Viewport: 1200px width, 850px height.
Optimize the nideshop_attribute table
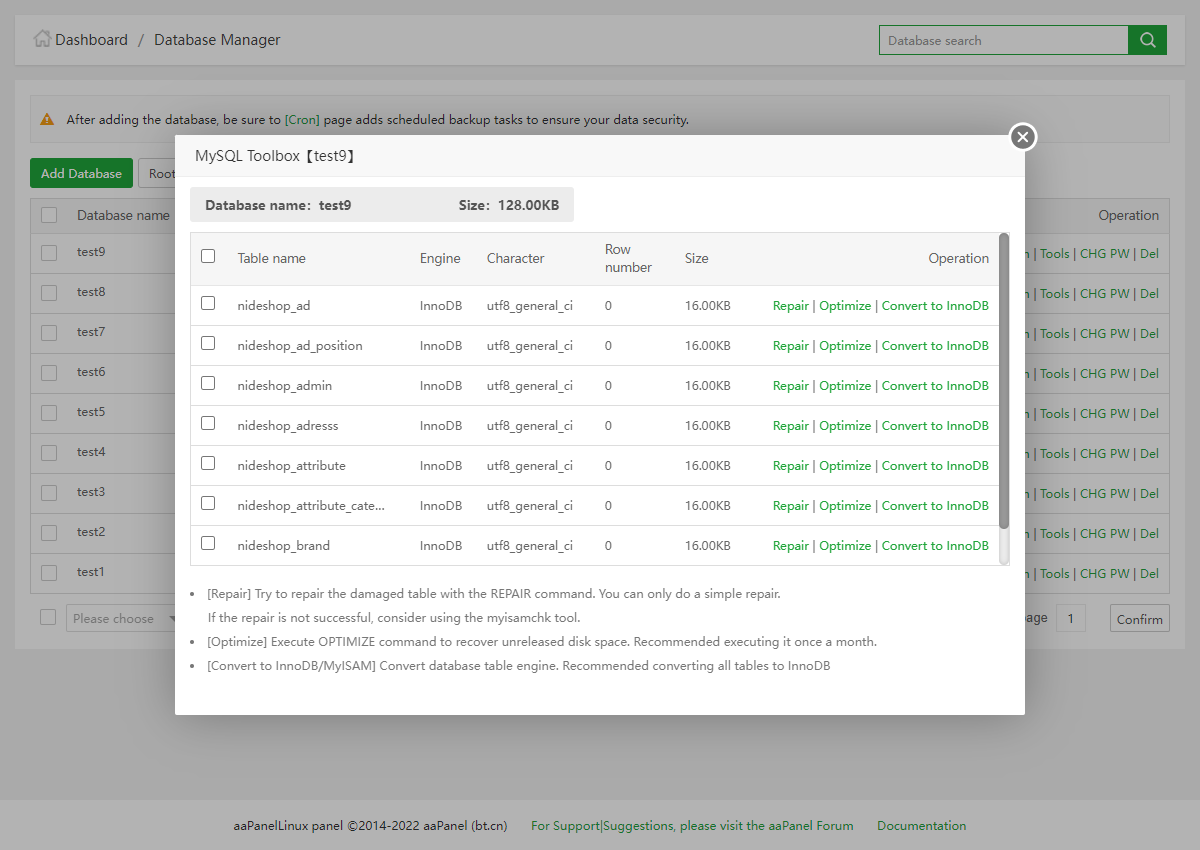(x=845, y=466)
